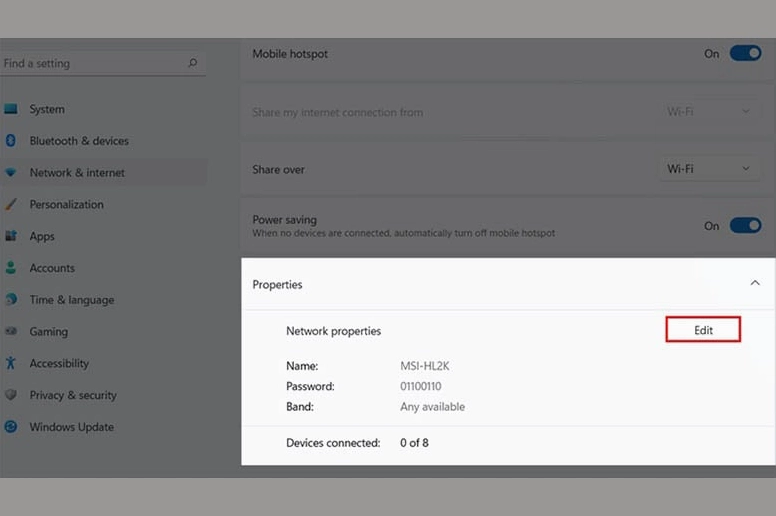Click the Apps icon in sidebar
This screenshot has height=516, width=776.
pos(11,236)
